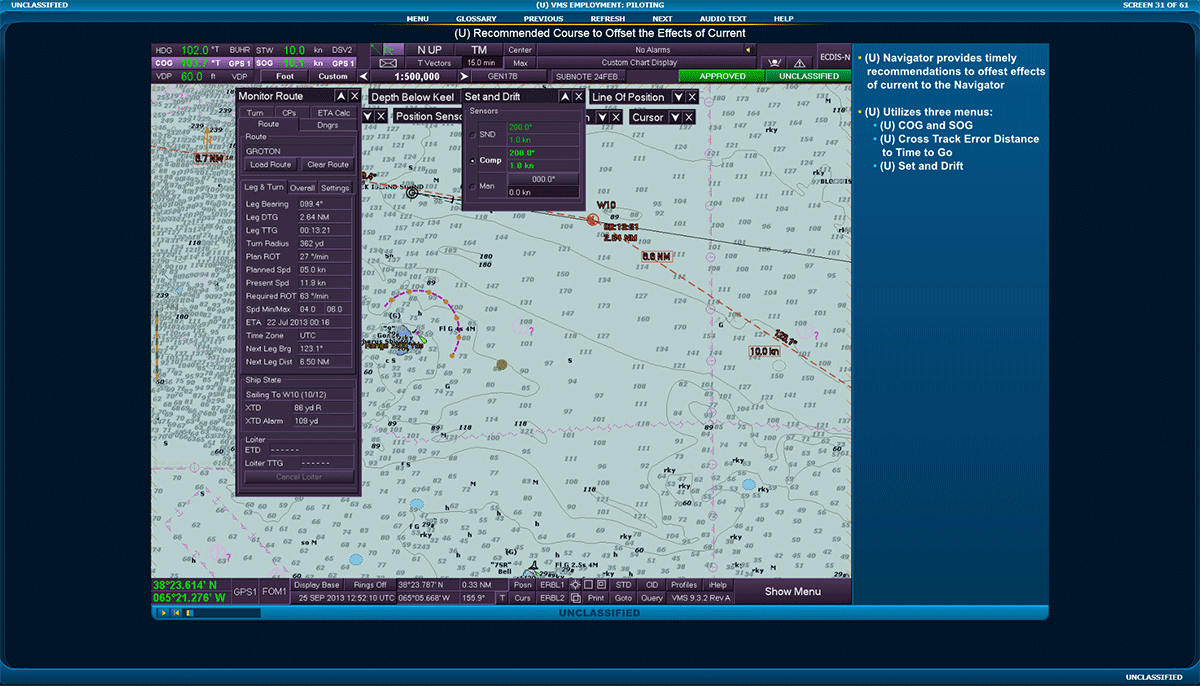The image size is (1200, 686).
Task: Click the Center button
Action: click(520, 49)
